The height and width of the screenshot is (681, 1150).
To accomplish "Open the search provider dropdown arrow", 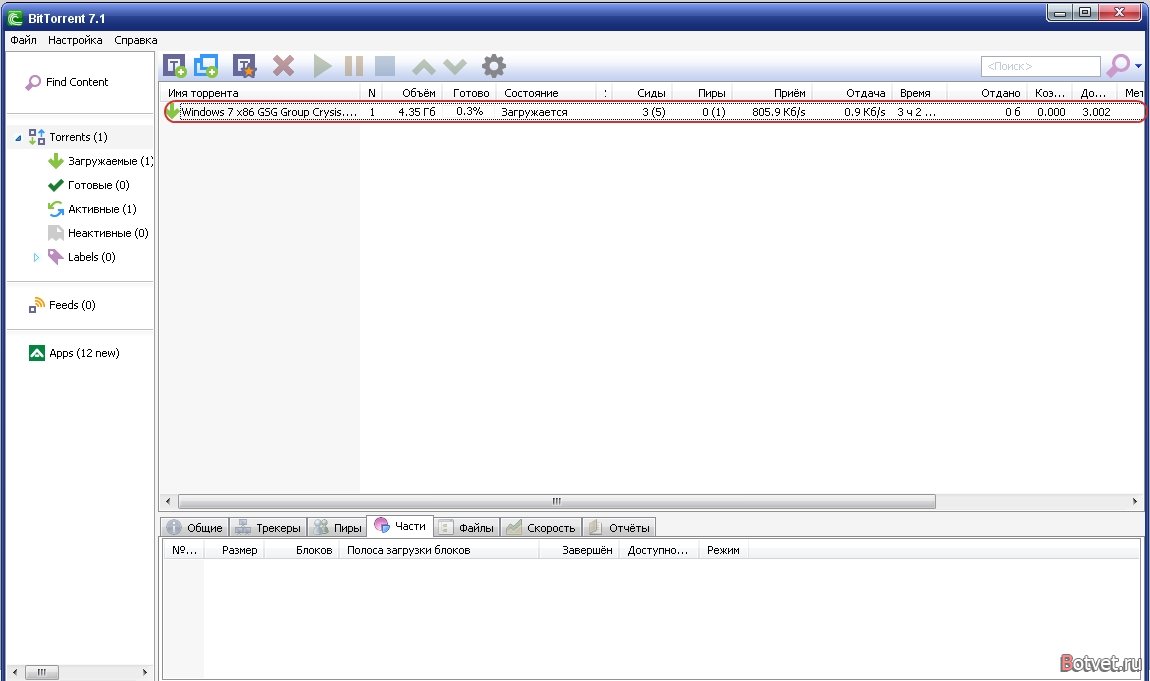I will pyautogui.click(x=1138, y=66).
